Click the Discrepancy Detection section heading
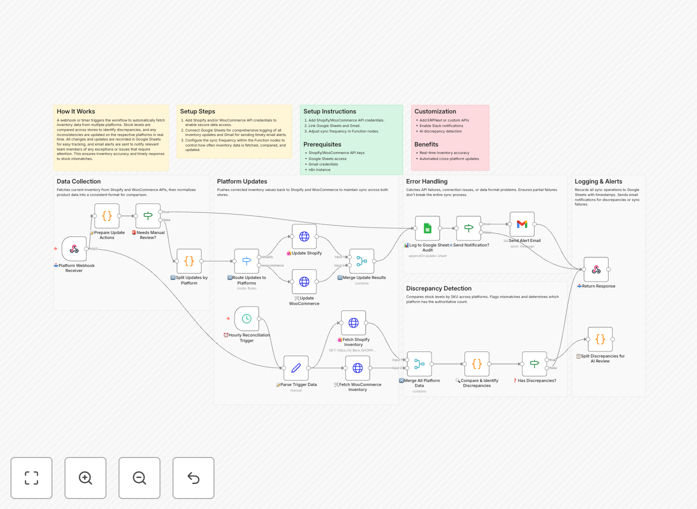697x509 pixels. (x=438, y=289)
